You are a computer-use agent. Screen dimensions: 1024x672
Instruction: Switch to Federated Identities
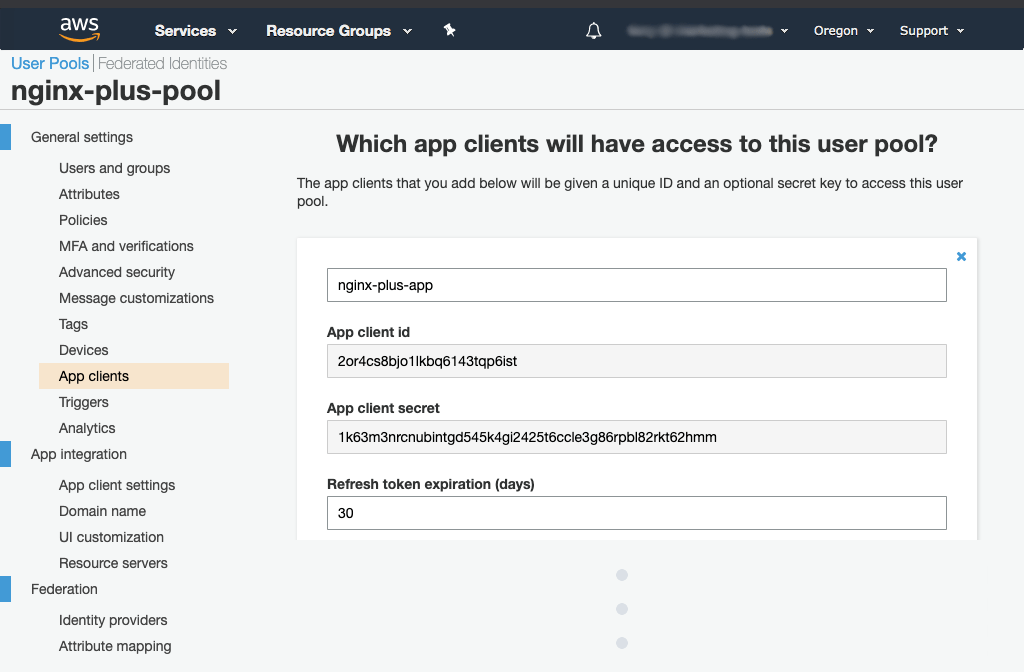pos(162,63)
